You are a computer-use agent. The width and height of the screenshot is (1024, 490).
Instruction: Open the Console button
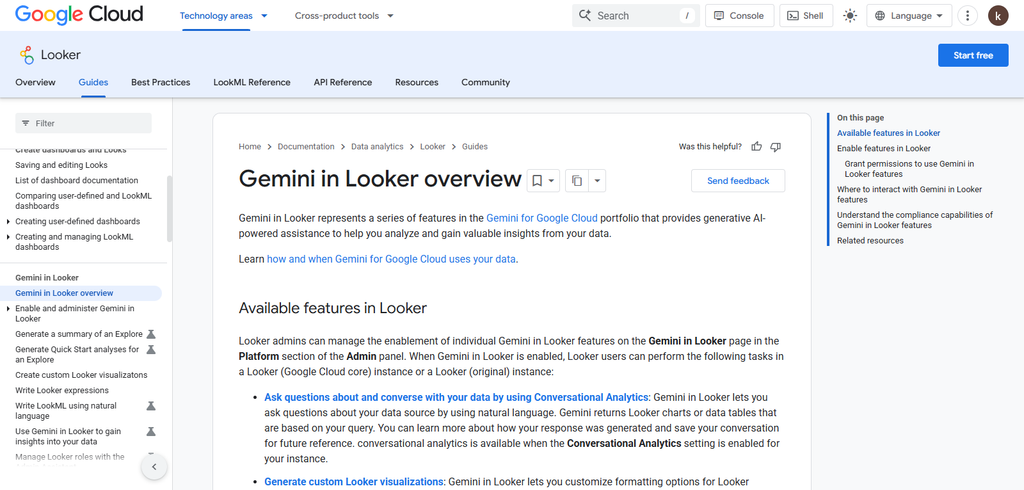click(739, 16)
